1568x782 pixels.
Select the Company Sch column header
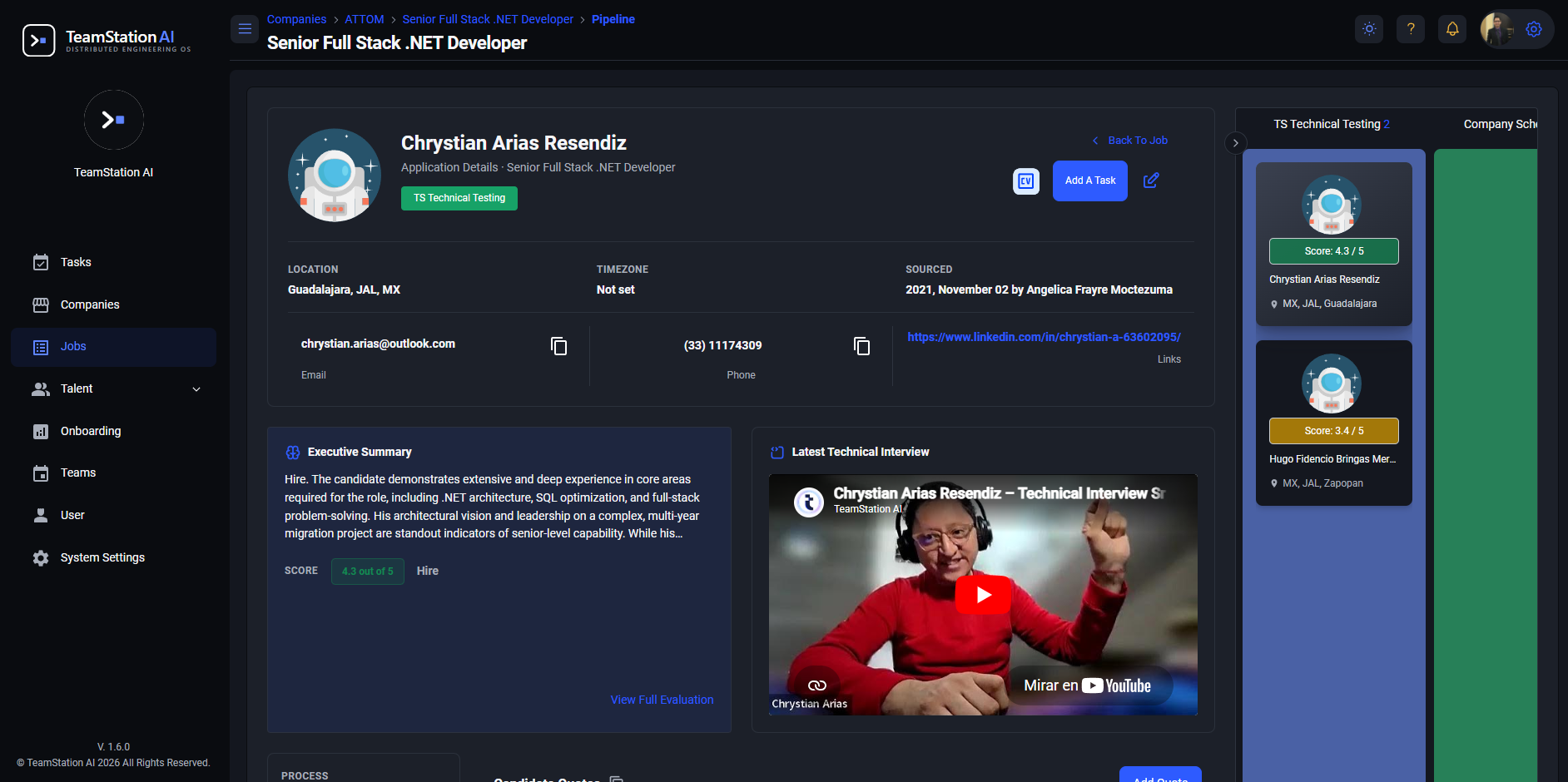1500,124
